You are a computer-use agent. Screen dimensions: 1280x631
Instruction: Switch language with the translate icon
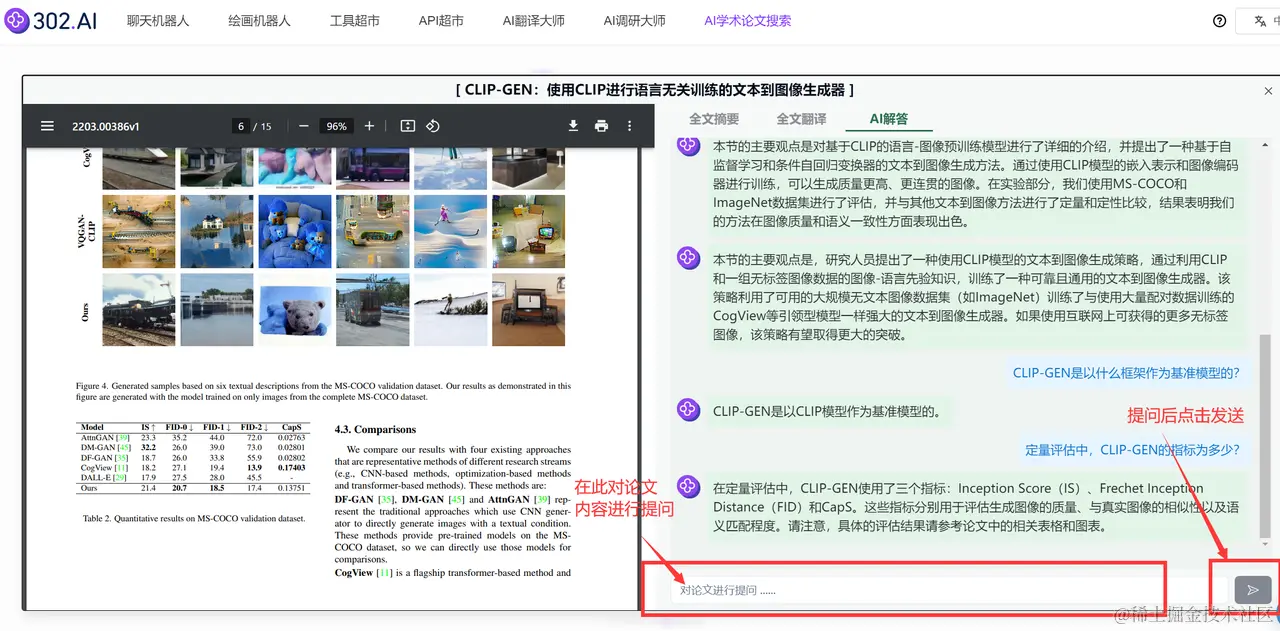(1256, 20)
